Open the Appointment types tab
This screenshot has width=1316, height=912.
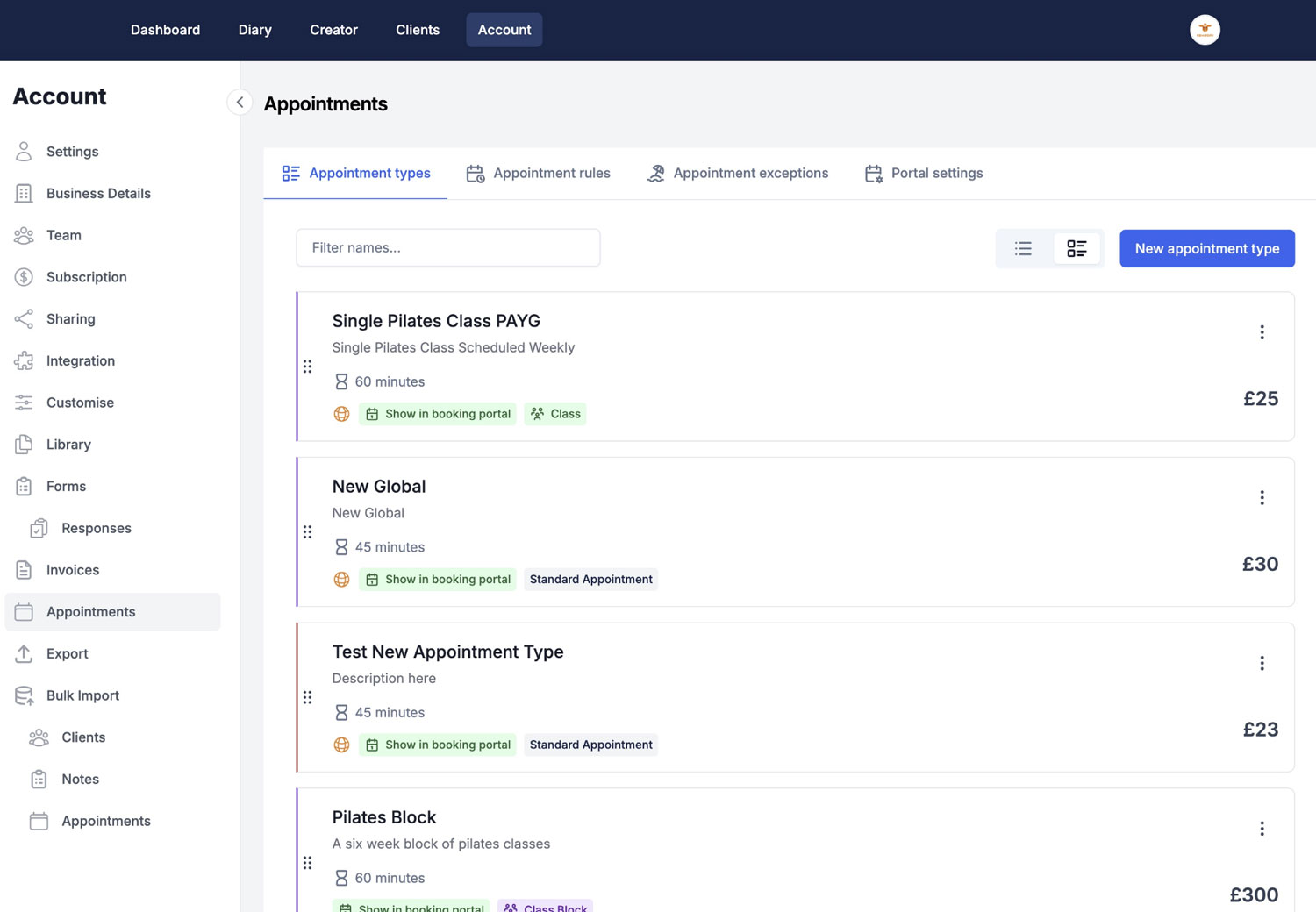tap(355, 174)
